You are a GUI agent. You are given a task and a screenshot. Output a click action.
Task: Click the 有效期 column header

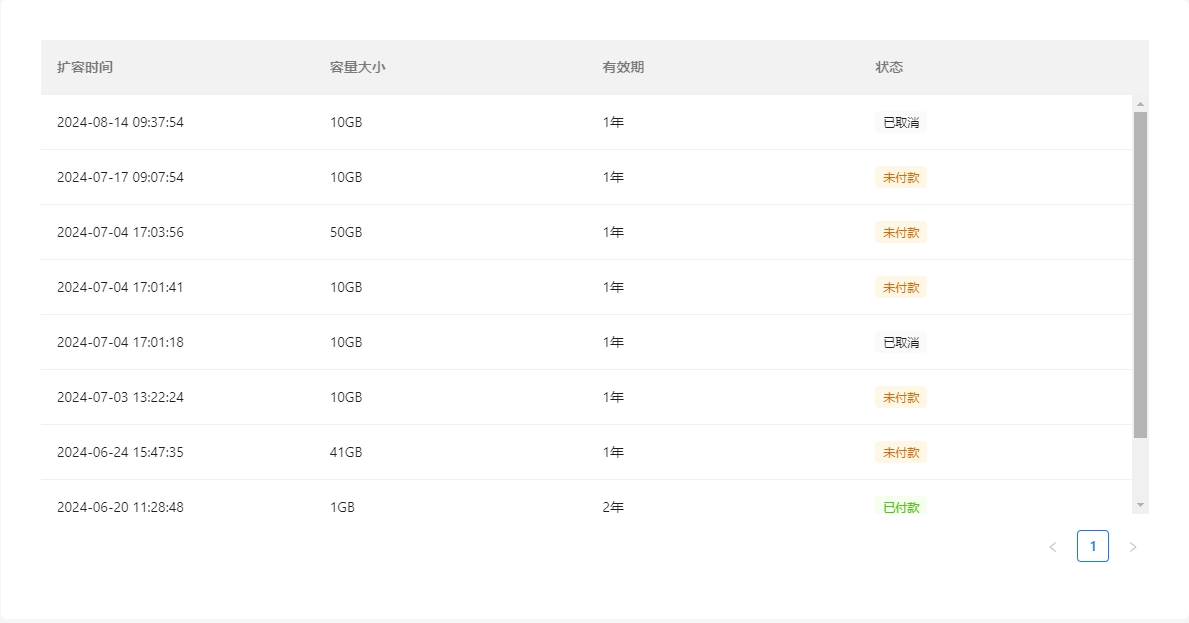[623, 67]
